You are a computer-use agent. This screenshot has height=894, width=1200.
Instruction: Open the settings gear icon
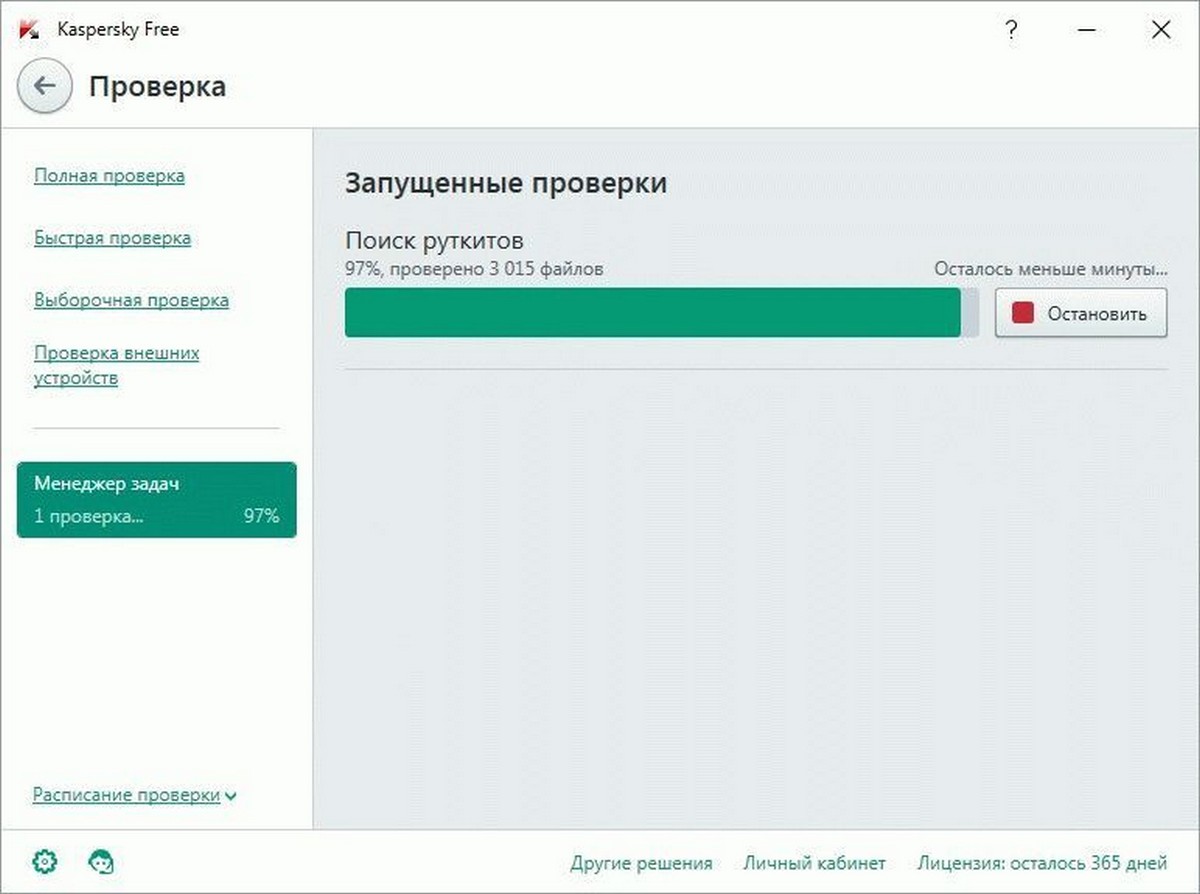point(45,861)
